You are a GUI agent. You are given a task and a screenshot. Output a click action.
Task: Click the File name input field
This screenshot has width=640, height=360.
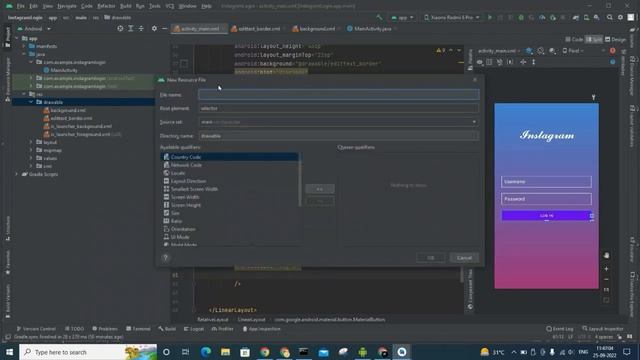(x=339, y=95)
